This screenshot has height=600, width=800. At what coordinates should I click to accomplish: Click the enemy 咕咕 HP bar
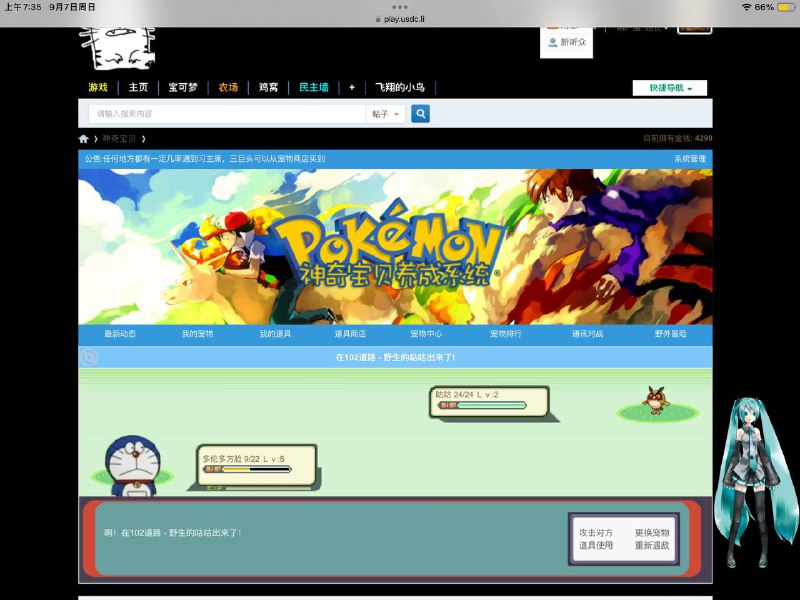click(490, 406)
